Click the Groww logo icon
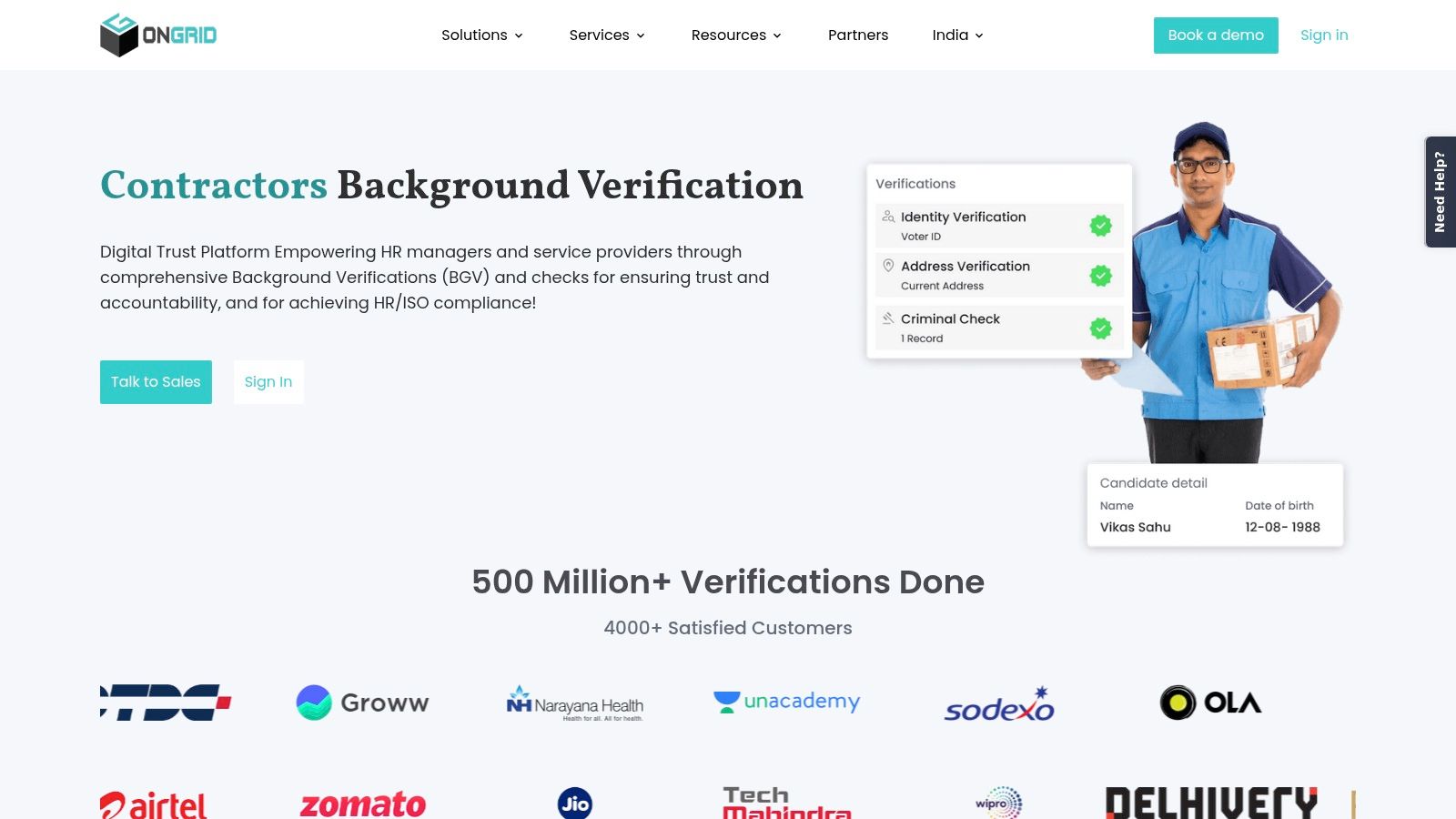 [312, 702]
